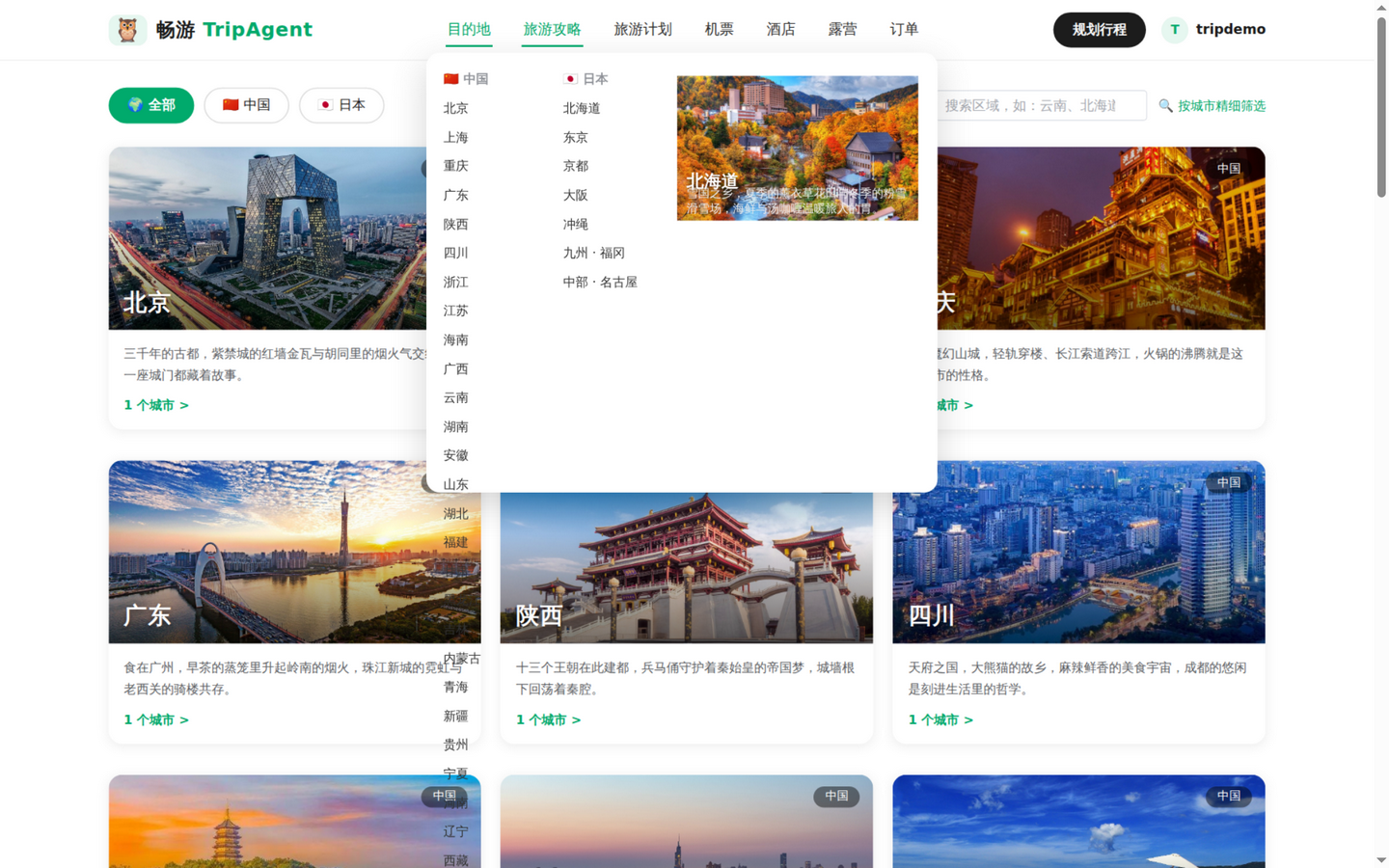
Task: Choose 广东 from the 中国 column
Action: click(x=455, y=195)
